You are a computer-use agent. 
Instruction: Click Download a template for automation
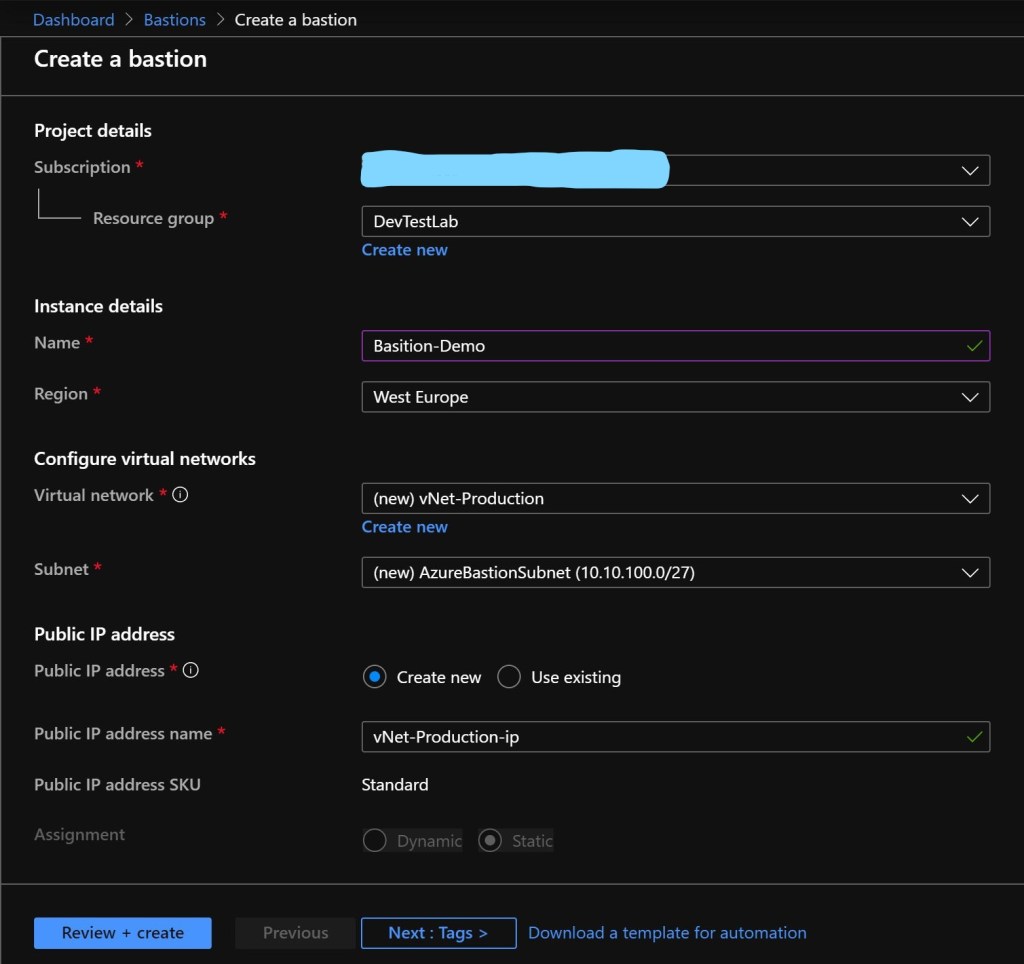pyautogui.click(x=667, y=933)
